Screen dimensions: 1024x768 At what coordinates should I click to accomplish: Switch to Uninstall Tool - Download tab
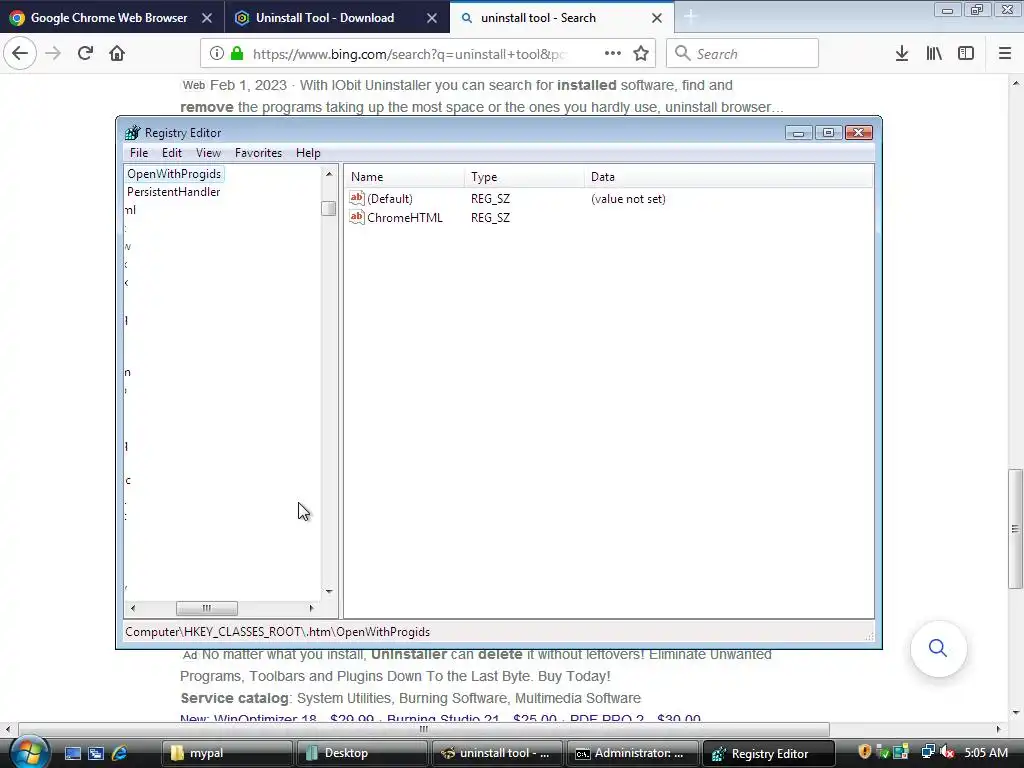(325, 18)
